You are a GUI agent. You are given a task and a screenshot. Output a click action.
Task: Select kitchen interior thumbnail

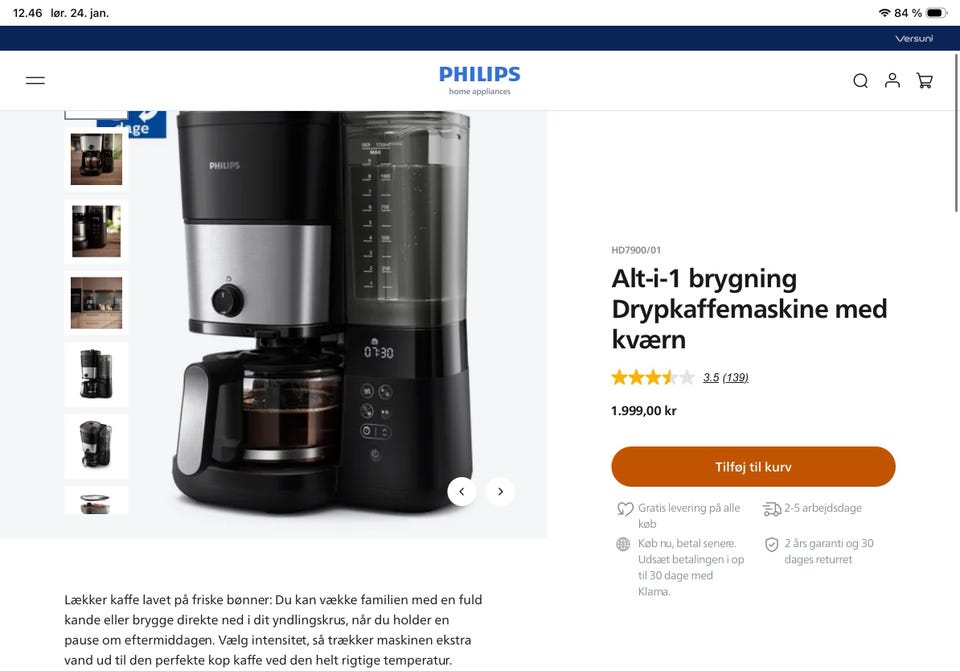96,302
